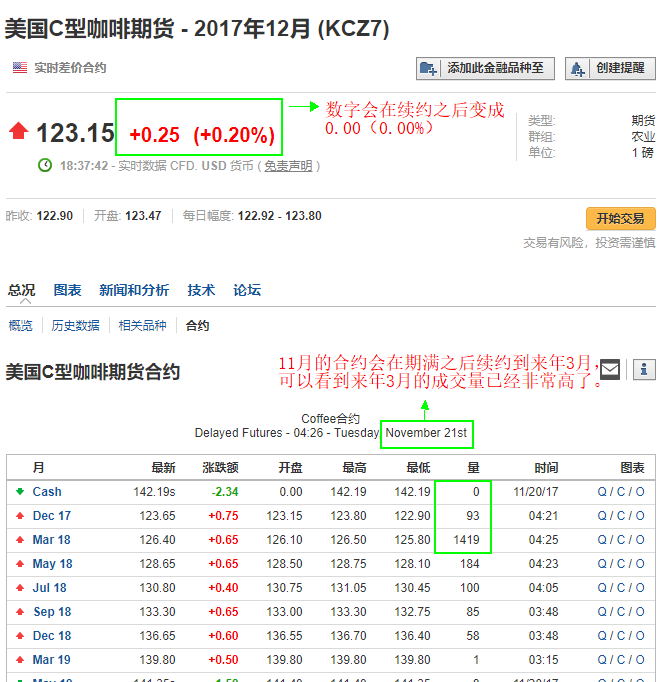This screenshot has width=661, height=682.
Task: Click the 开盘 value 123.47
Action: pyautogui.click(x=143, y=216)
